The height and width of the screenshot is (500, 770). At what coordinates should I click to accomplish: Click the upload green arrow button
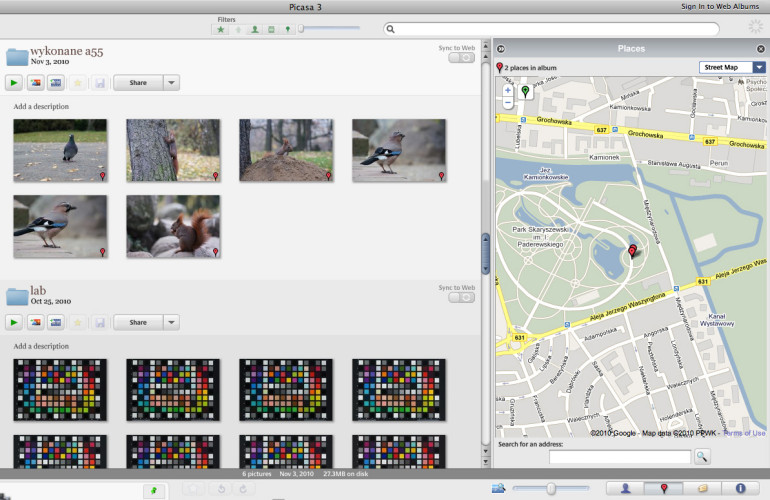[x=154, y=490]
